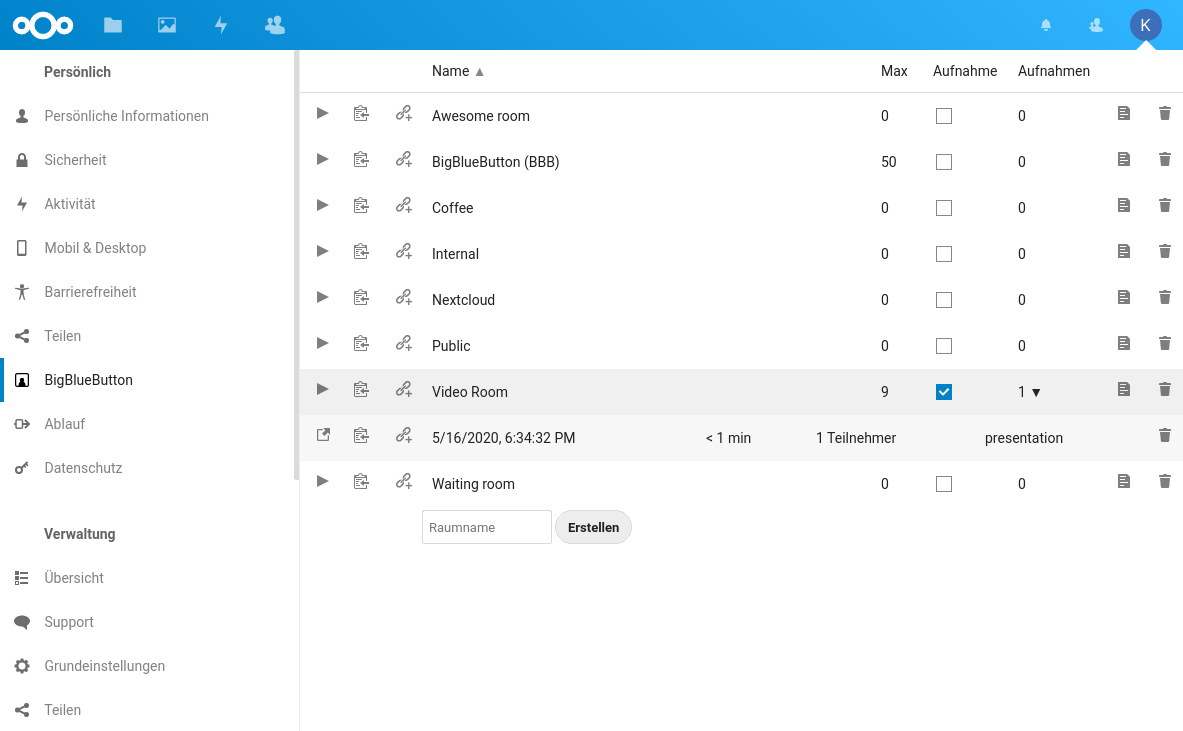Screen dimensions: 1183x731
Task: Enable recording for Coffee room
Action: (944, 208)
